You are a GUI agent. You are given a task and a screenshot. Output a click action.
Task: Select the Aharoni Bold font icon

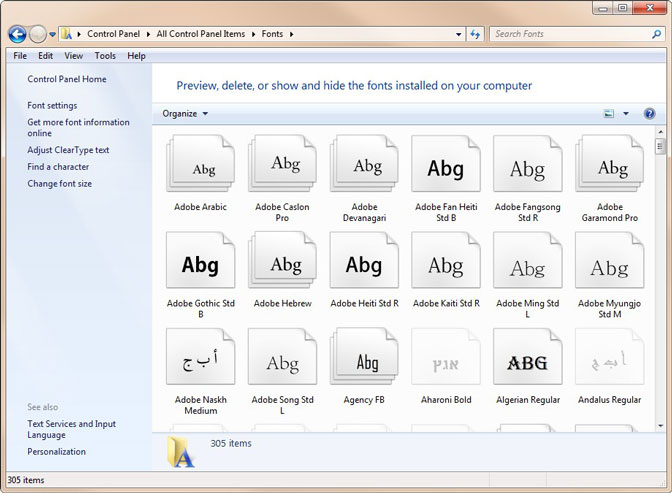point(446,356)
